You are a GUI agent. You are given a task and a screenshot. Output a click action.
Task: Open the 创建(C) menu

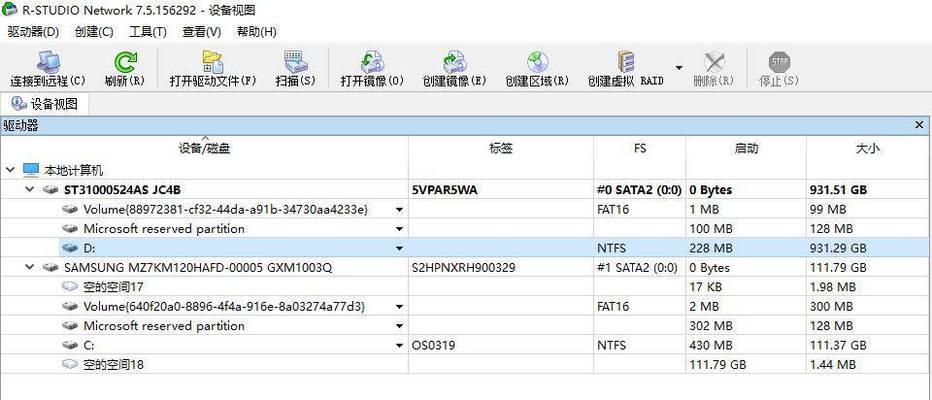(95, 32)
